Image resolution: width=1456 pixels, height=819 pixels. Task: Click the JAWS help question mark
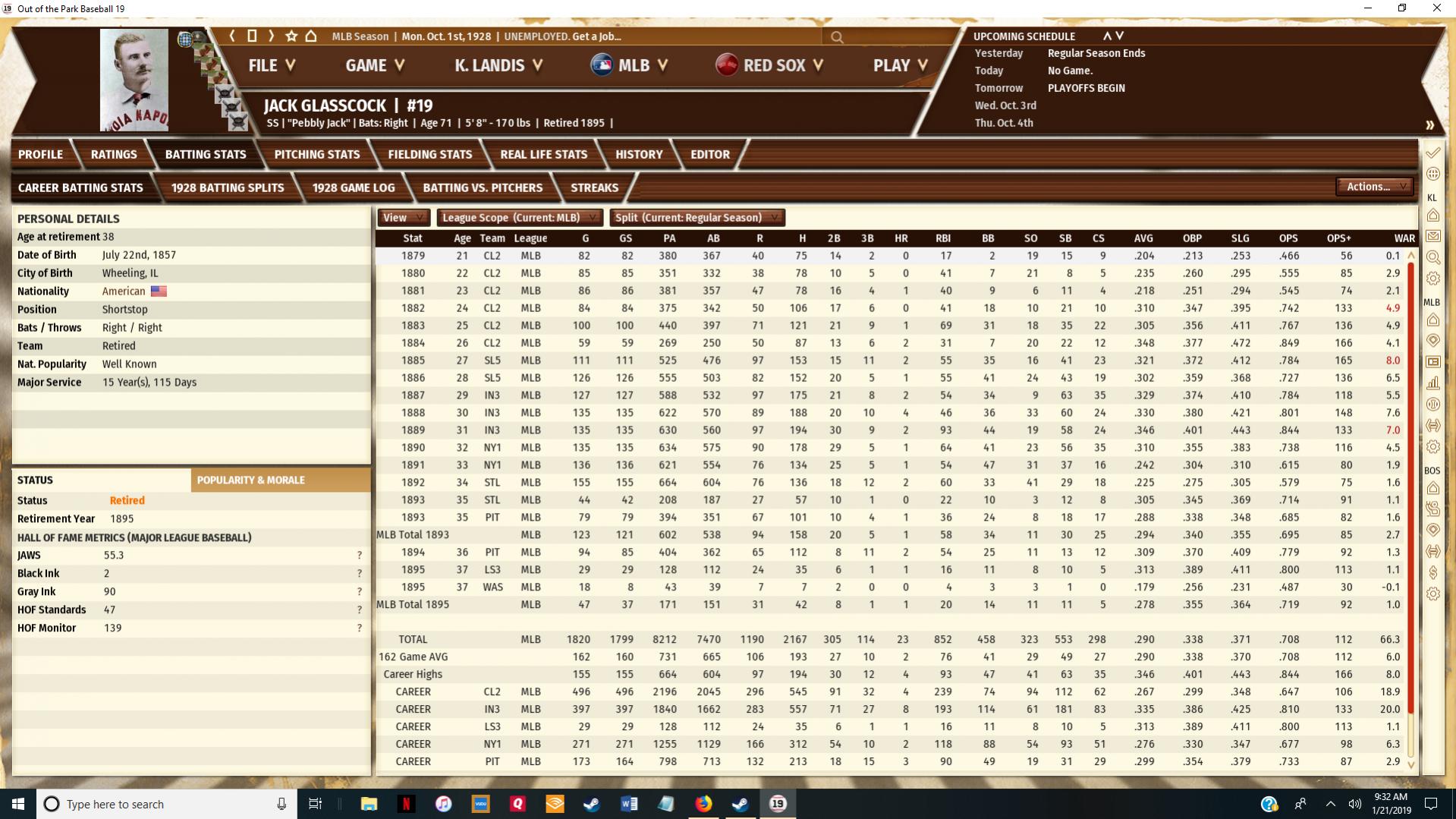360,556
